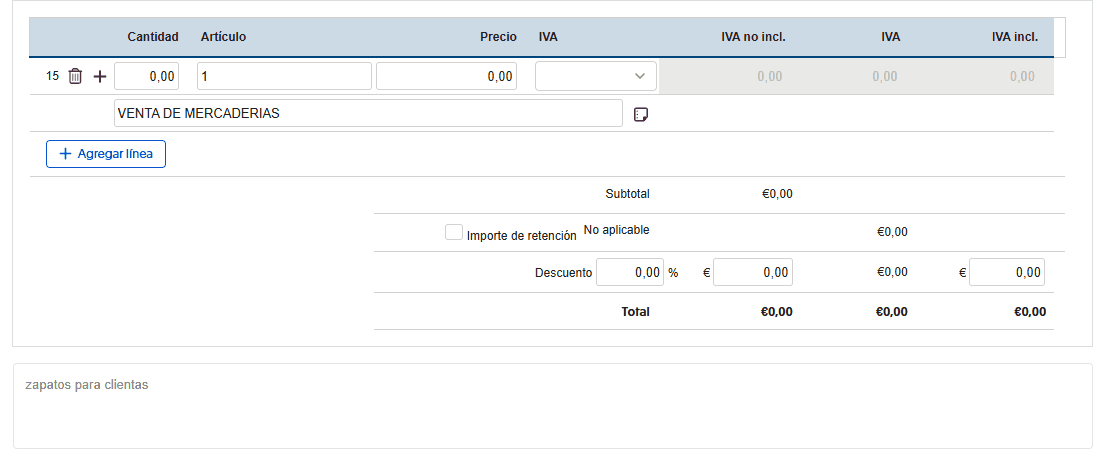Select the Artículo column header
Screen dimensions: 1097x456
[x=223, y=37]
